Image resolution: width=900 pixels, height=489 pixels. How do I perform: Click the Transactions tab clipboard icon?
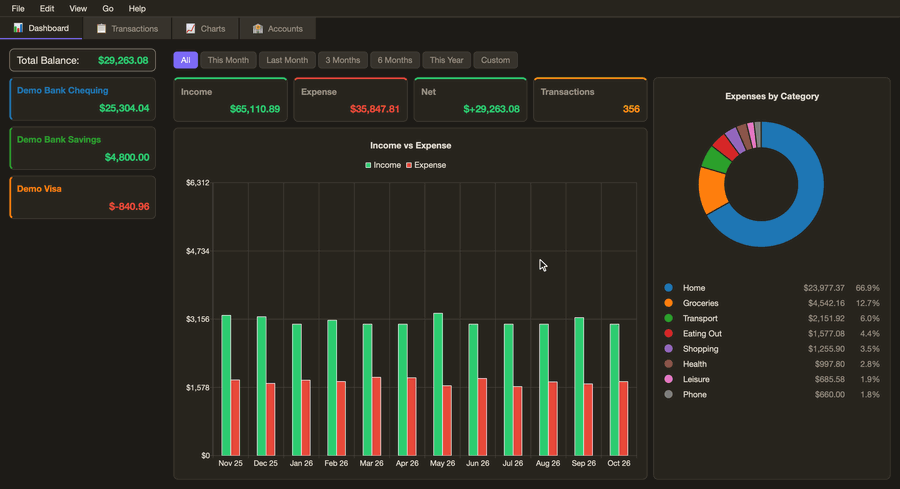click(101, 28)
